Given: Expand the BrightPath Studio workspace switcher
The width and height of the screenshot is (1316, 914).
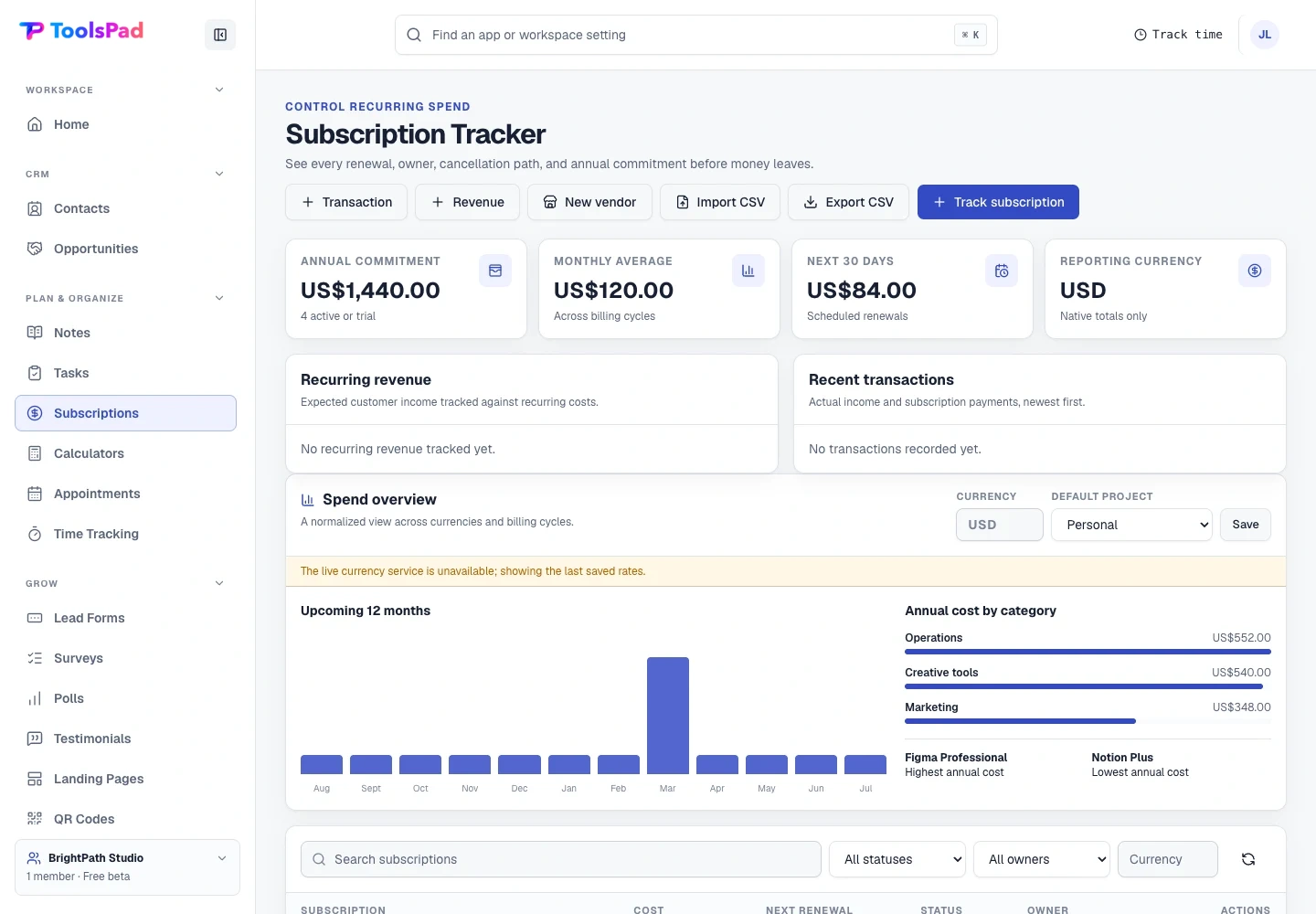Looking at the screenshot, I should point(127,866).
